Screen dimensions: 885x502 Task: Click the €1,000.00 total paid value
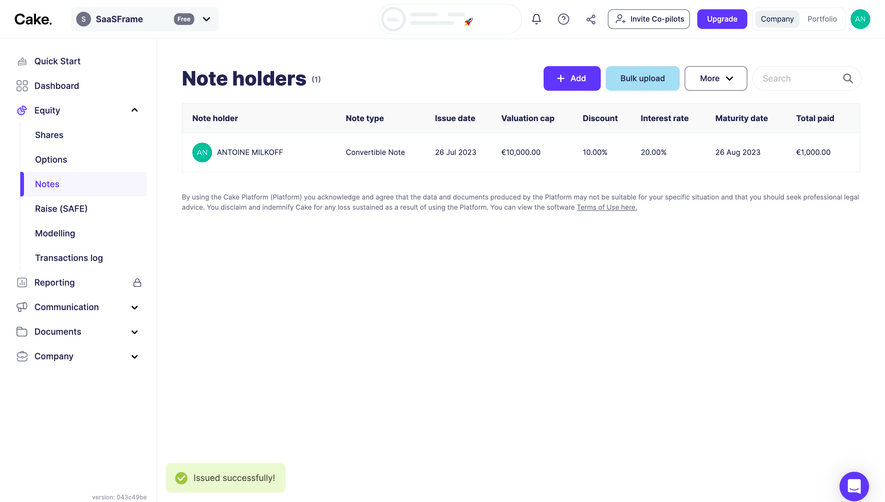pyautogui.click(x=813, y=152)
